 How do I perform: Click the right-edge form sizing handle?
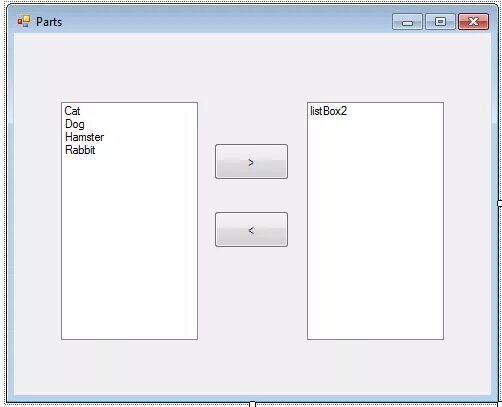point(499,203)
